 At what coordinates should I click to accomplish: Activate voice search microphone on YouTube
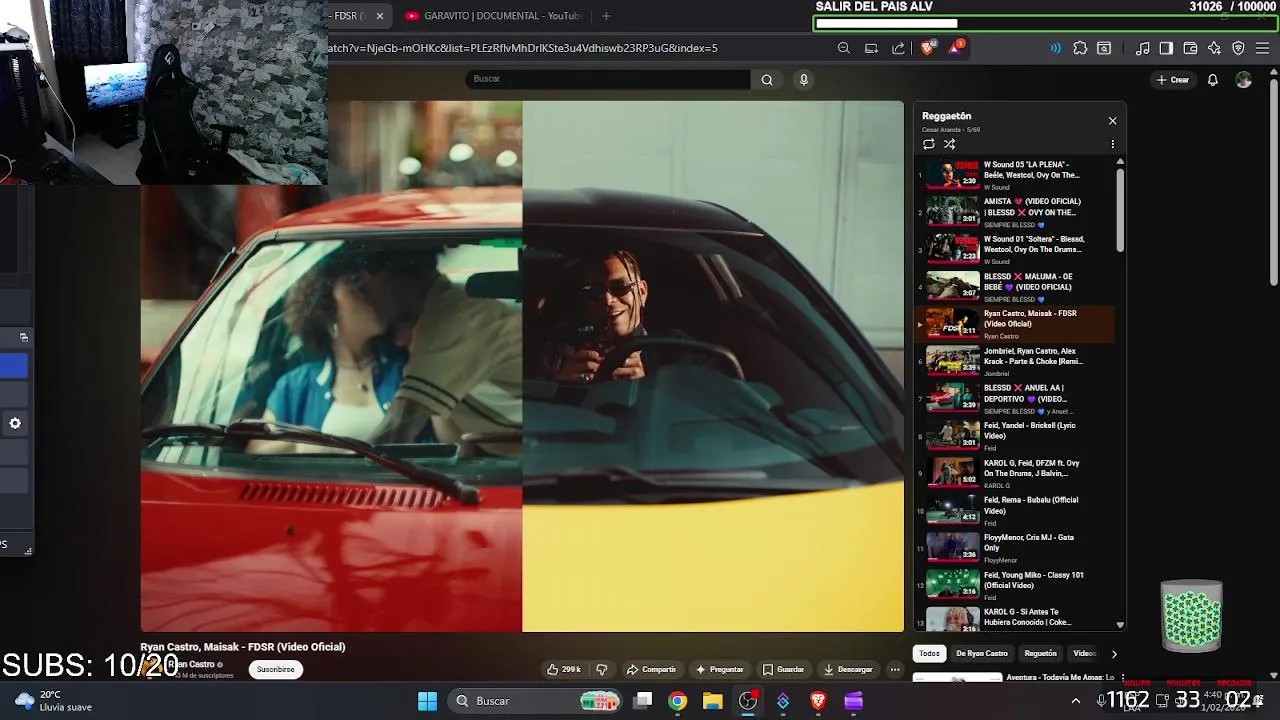pyautogui.click(x=803, y=80)
